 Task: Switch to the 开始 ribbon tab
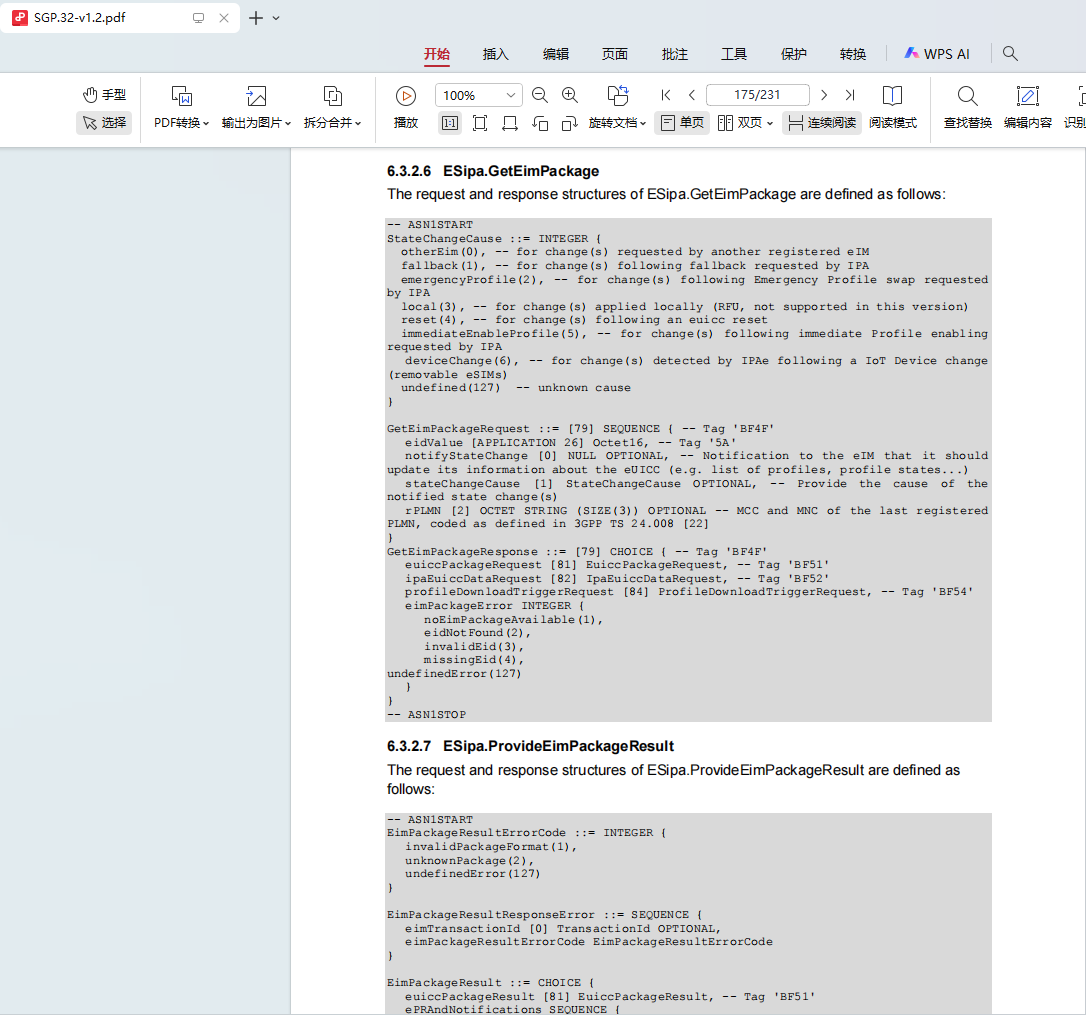437,54
